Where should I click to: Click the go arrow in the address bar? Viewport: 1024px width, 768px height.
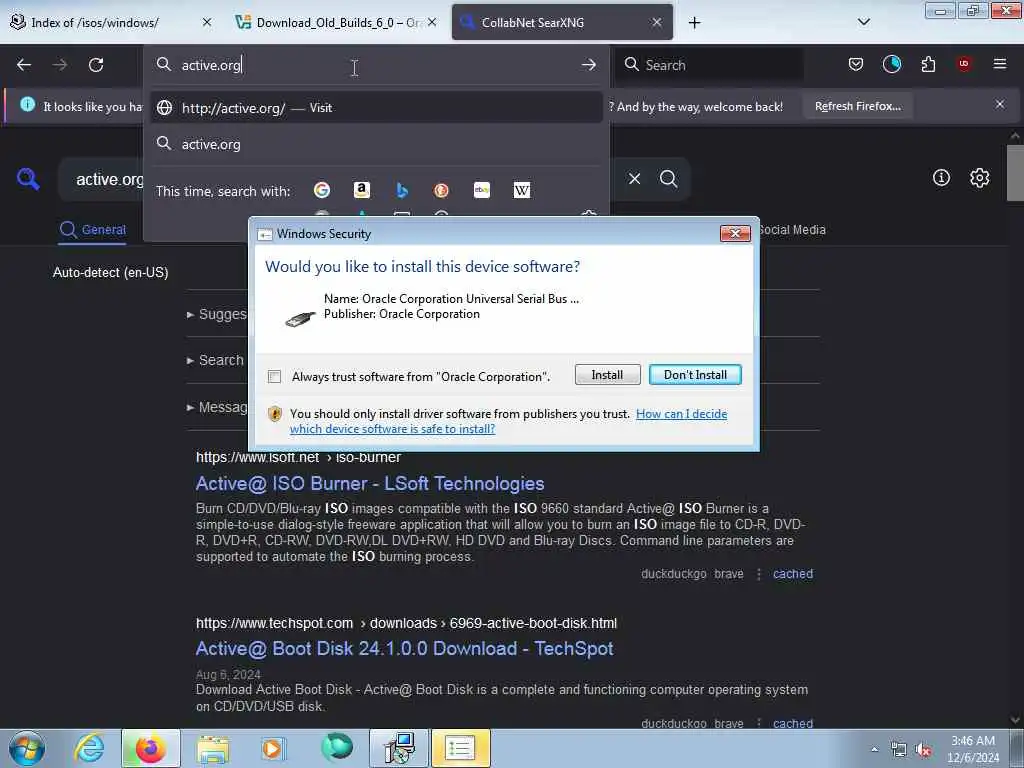point(588,65)
